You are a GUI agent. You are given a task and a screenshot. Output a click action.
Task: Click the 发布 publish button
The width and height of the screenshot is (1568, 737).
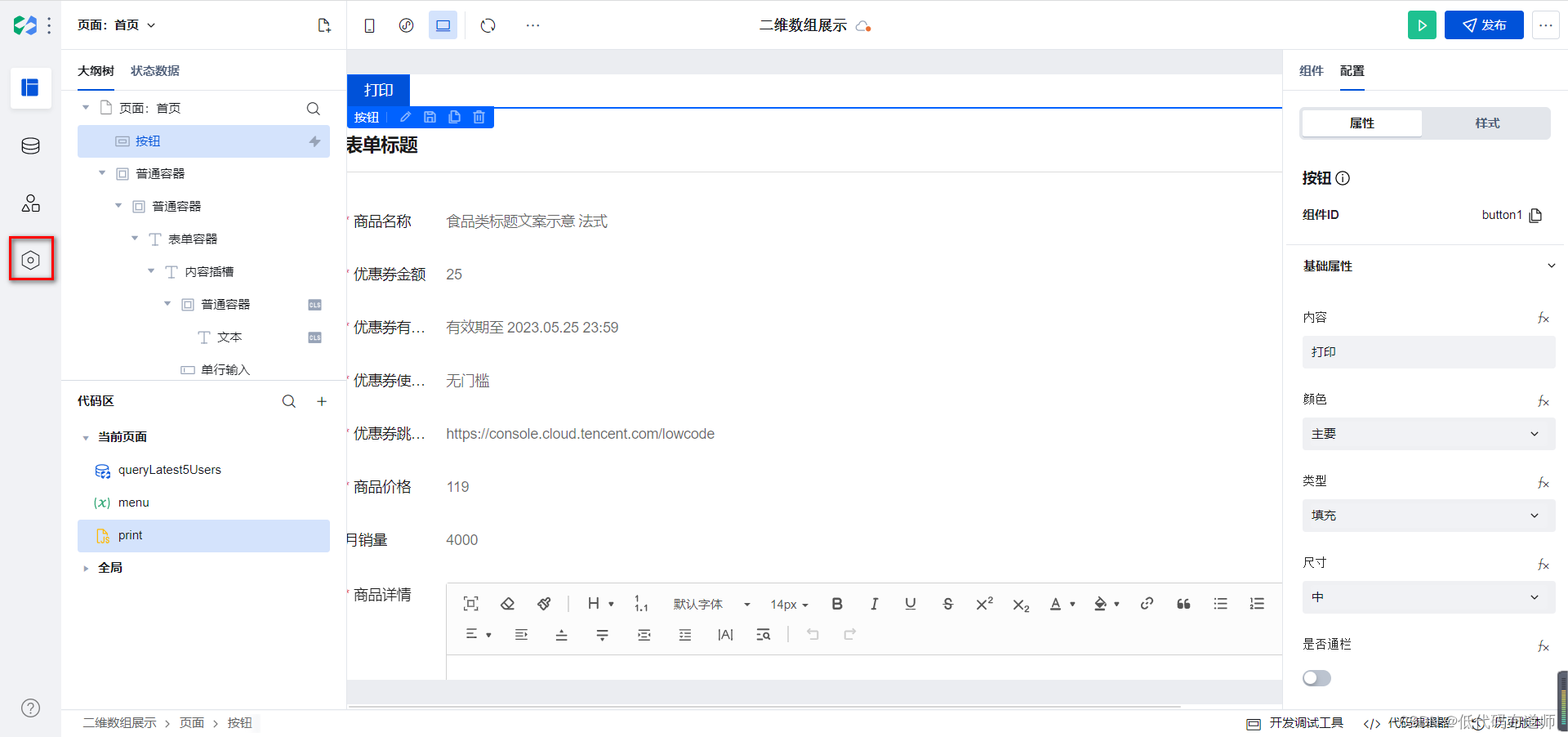pyautogui.click(x=1484, y=25)
